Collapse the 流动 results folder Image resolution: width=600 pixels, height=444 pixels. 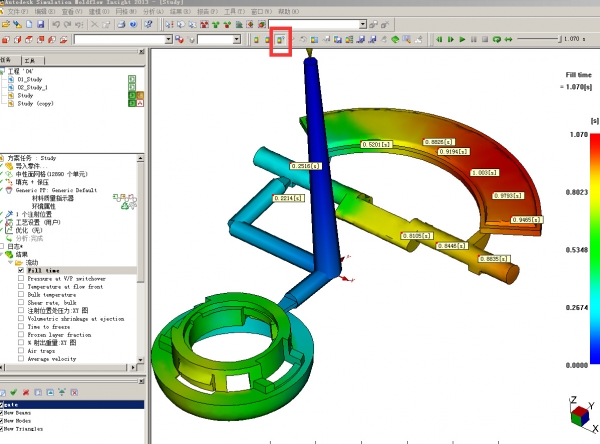pyautogui.click(x=11, y=263)
